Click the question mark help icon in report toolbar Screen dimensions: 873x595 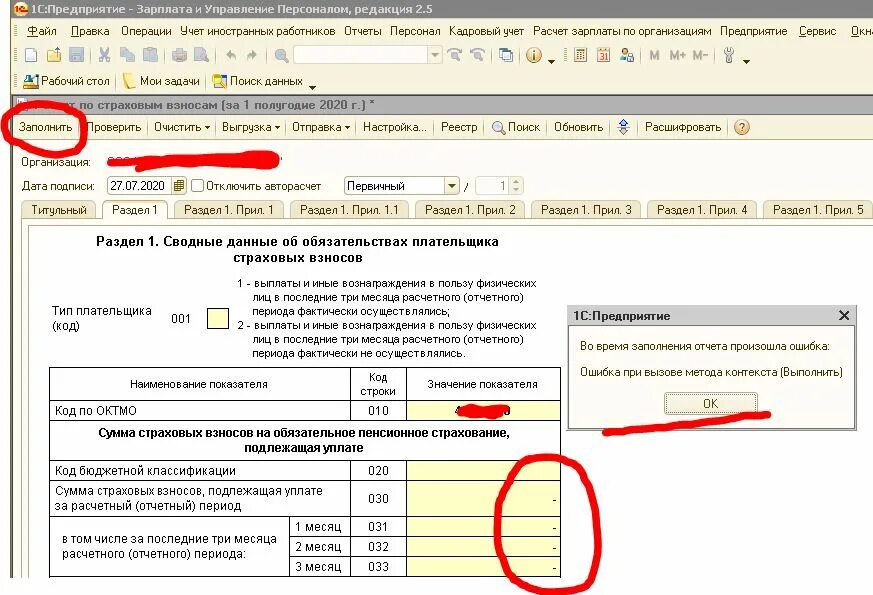click(x=742, y=127)
